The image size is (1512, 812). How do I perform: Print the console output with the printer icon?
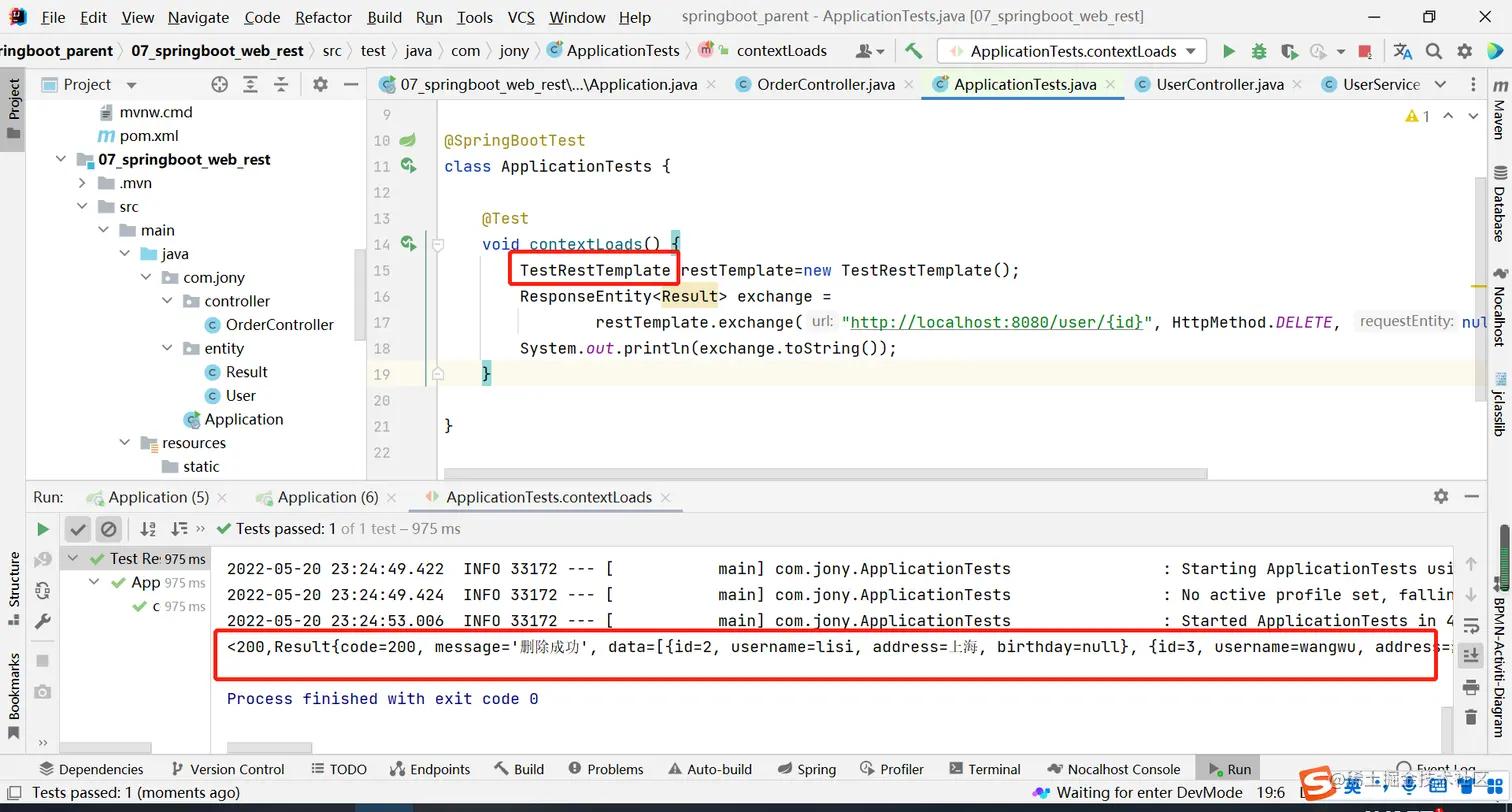click(x=1471, y=686)
